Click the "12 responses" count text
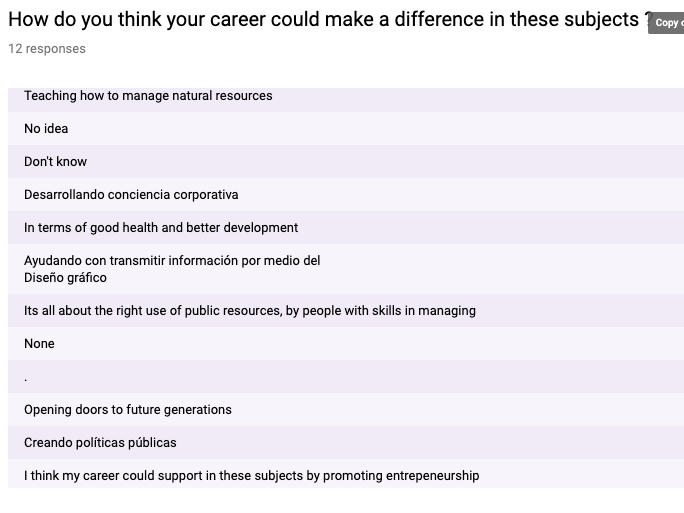 47,48
